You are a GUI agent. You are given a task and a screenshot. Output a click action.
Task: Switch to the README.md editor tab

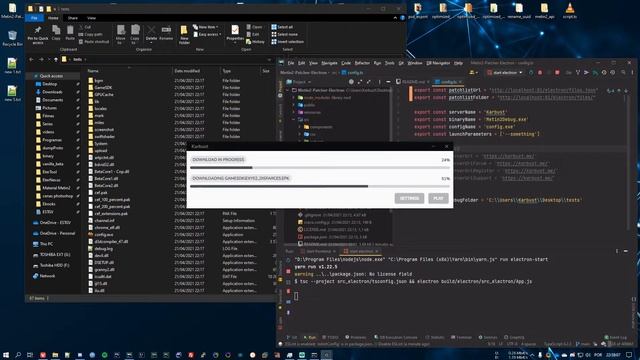pos(413,82)
